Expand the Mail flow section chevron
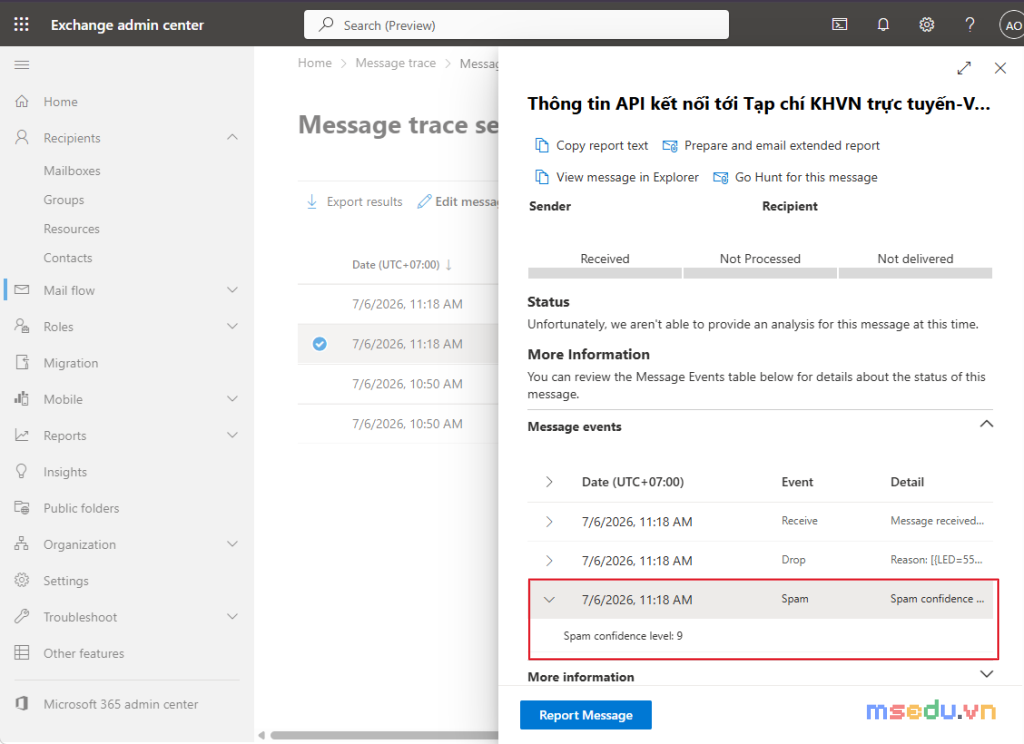 pyautogui.click(x=232, y=289)
